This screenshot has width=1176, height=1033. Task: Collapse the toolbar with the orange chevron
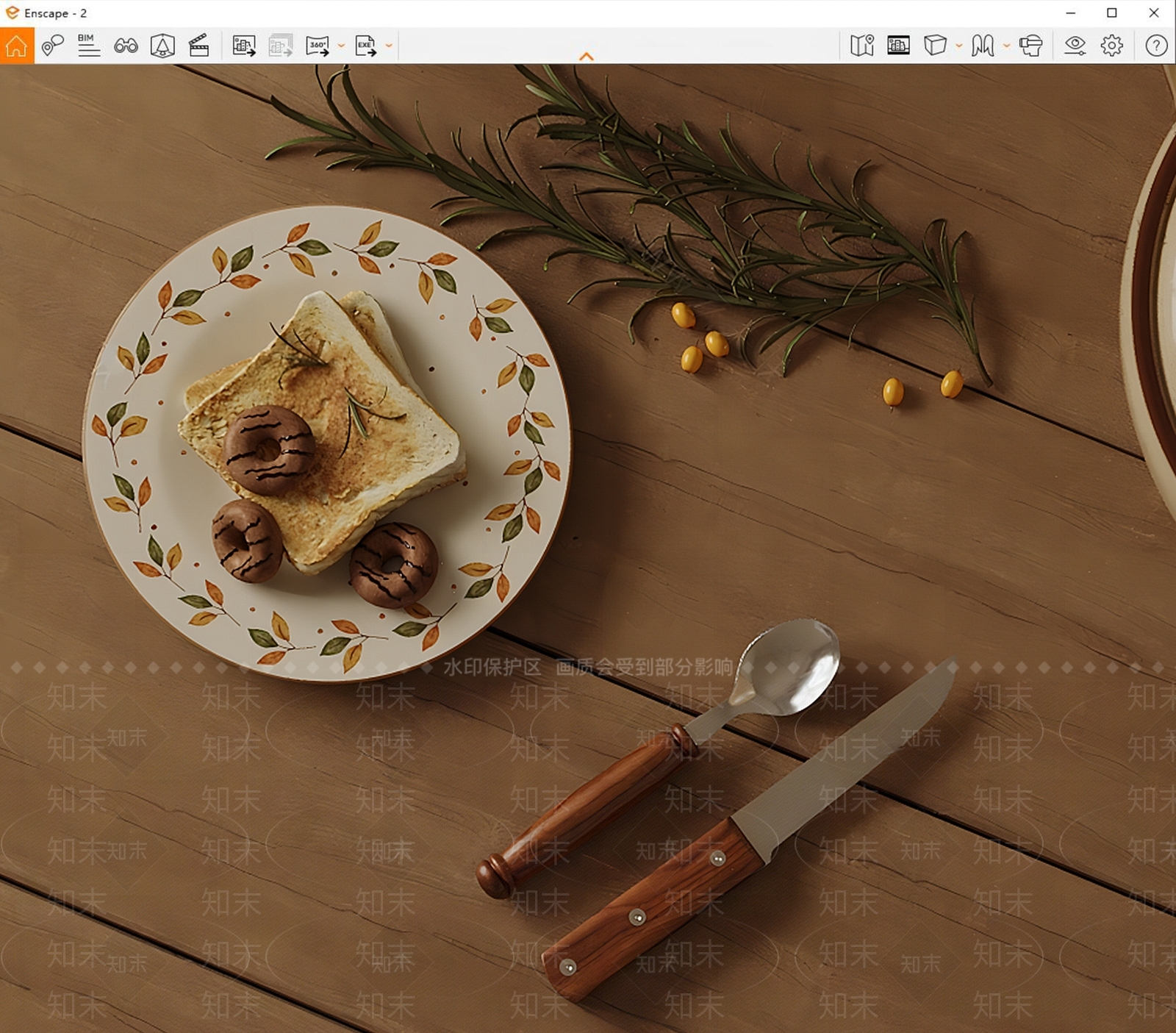pos(587,56)
